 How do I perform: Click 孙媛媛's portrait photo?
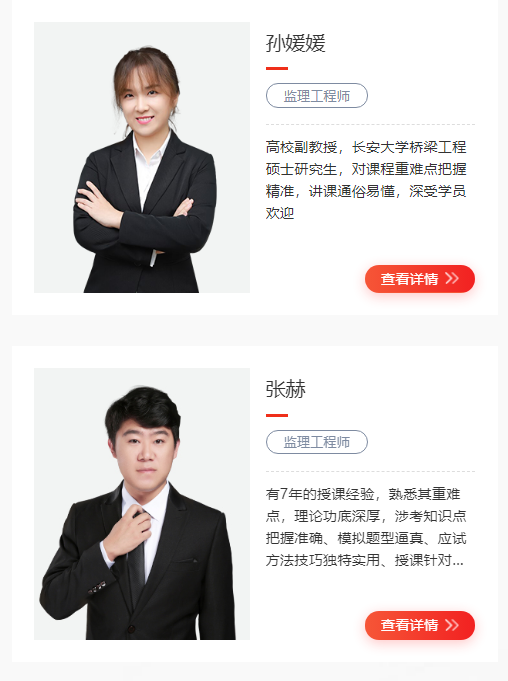(x=142, y=157)
